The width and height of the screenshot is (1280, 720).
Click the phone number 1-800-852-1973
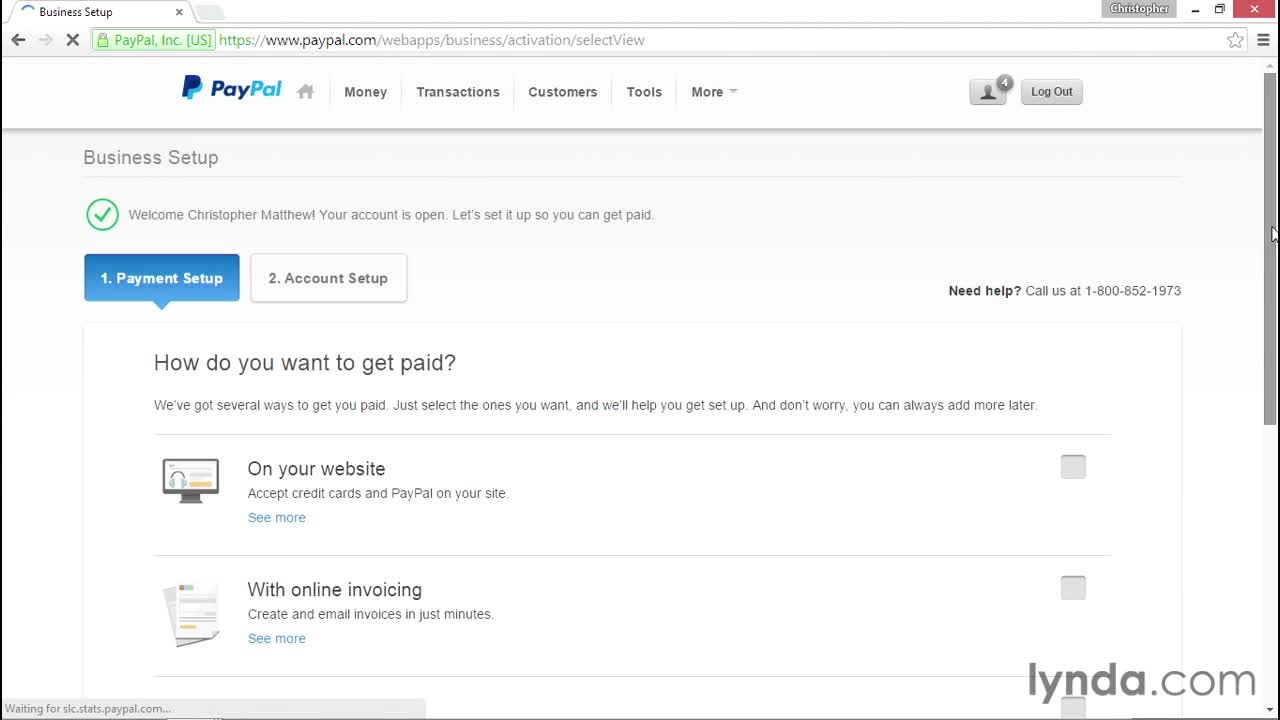(1133, 291)
